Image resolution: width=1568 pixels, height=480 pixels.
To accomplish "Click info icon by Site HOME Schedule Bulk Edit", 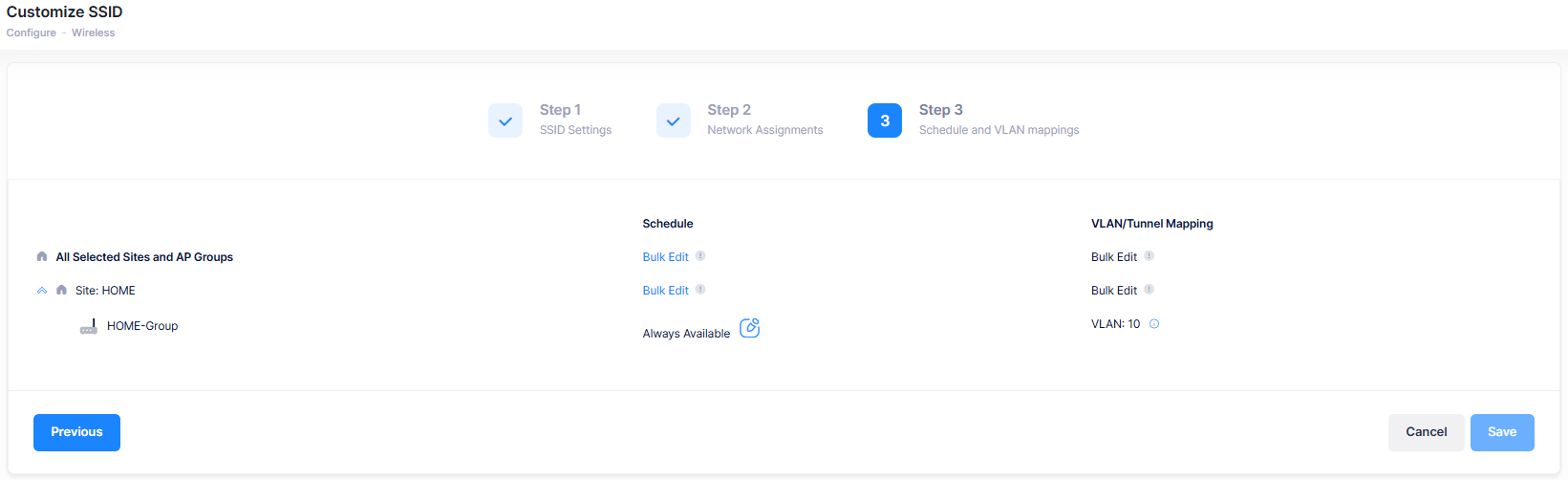I will coord(700,290).
